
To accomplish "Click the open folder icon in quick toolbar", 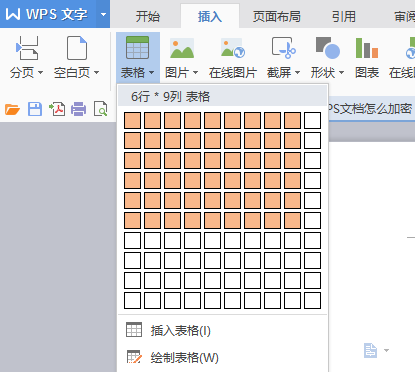I will click(12, 109).
